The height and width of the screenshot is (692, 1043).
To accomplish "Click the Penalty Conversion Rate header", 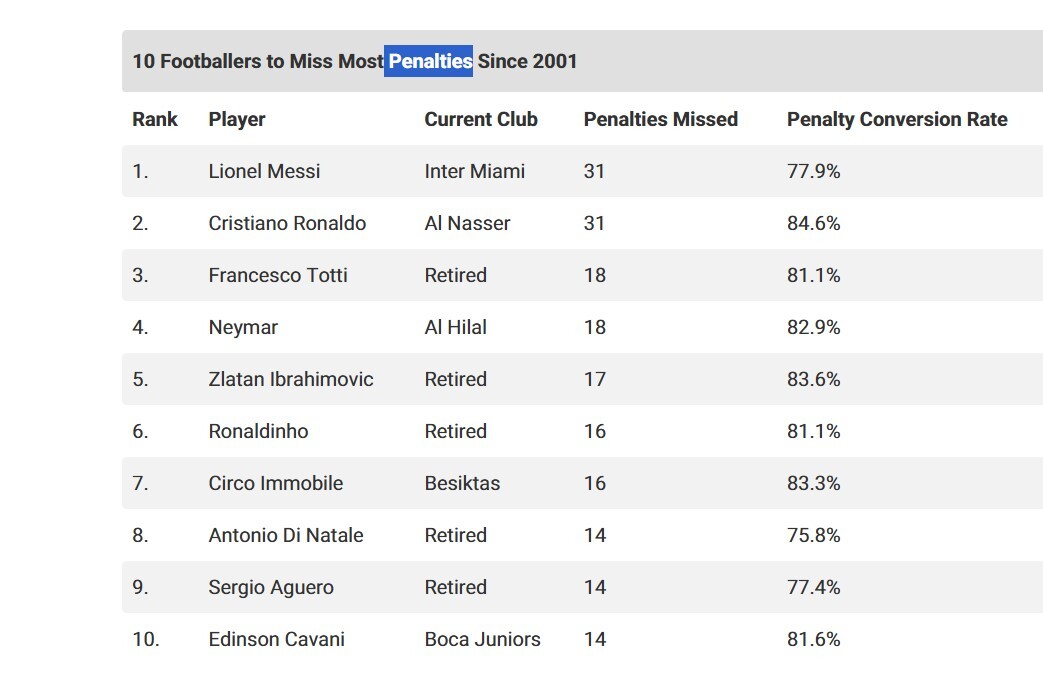I will point(897,120).
